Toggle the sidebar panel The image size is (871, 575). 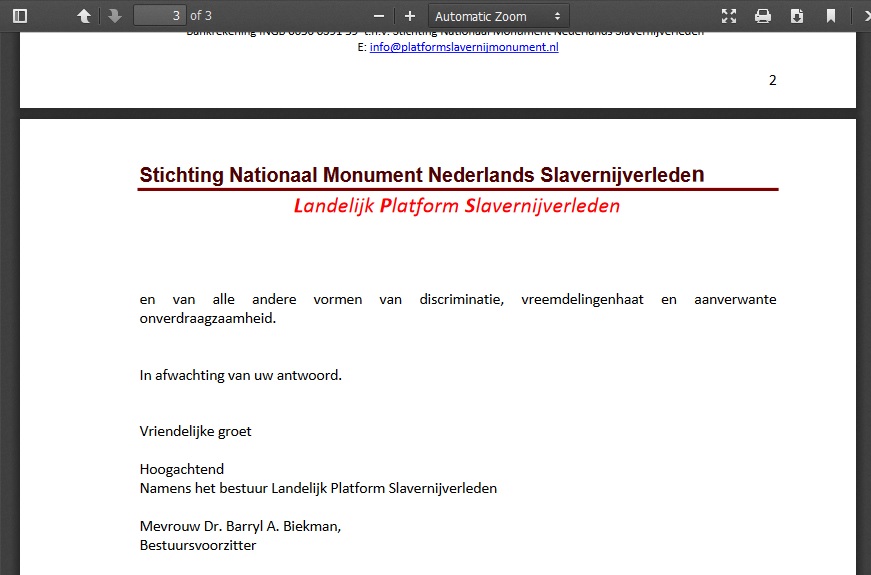(19, 16)
